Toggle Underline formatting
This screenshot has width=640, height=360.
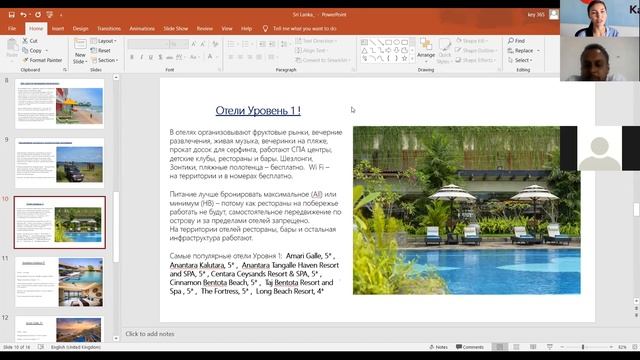coord(151,57)
